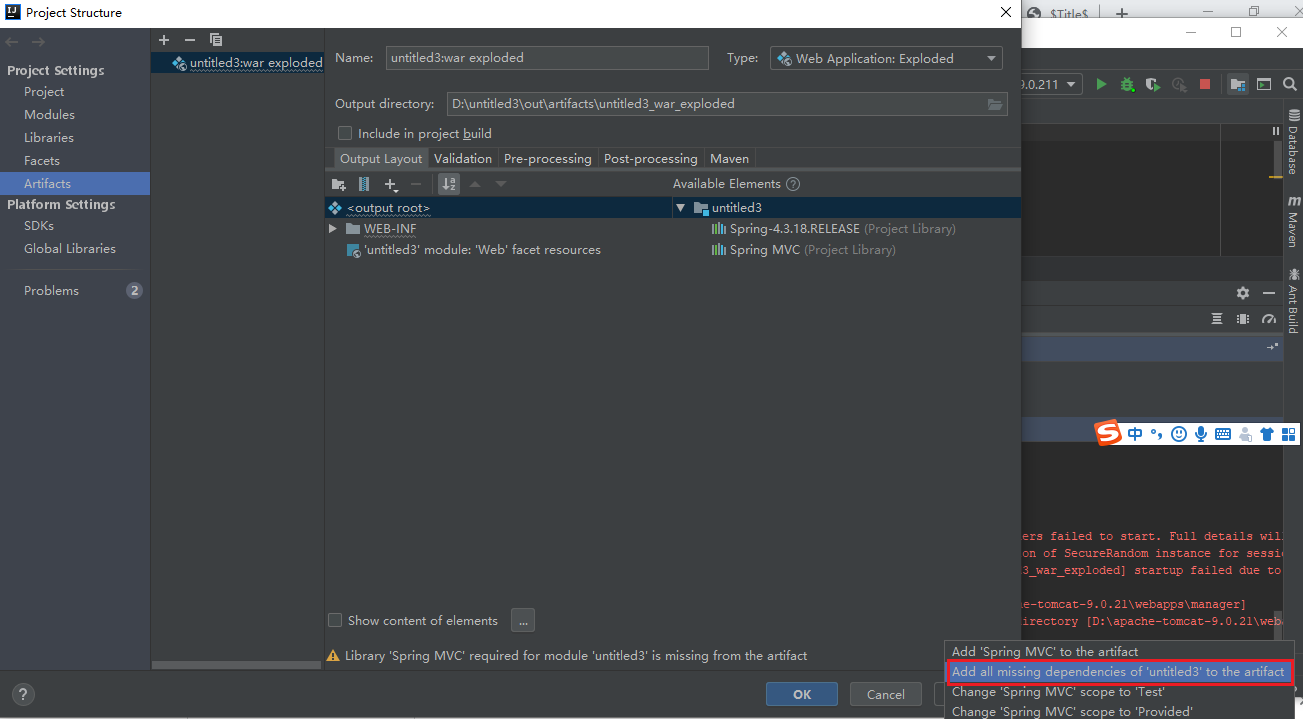This screenshot has height=719, width=1303.
Task: Remove selected artifact with minus icon
Action: point(190,40)
